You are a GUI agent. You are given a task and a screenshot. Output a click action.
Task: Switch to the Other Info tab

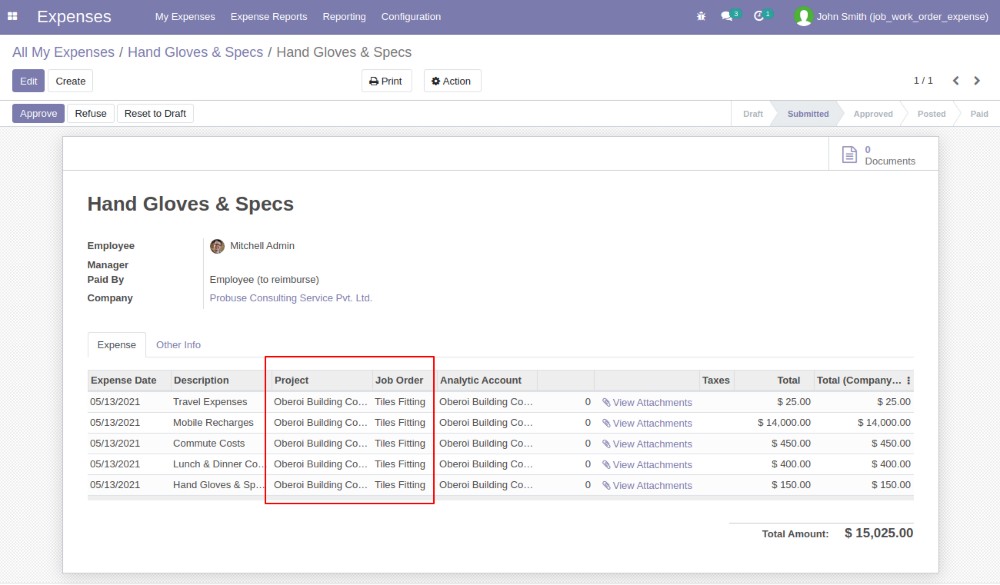pos(178,345)
